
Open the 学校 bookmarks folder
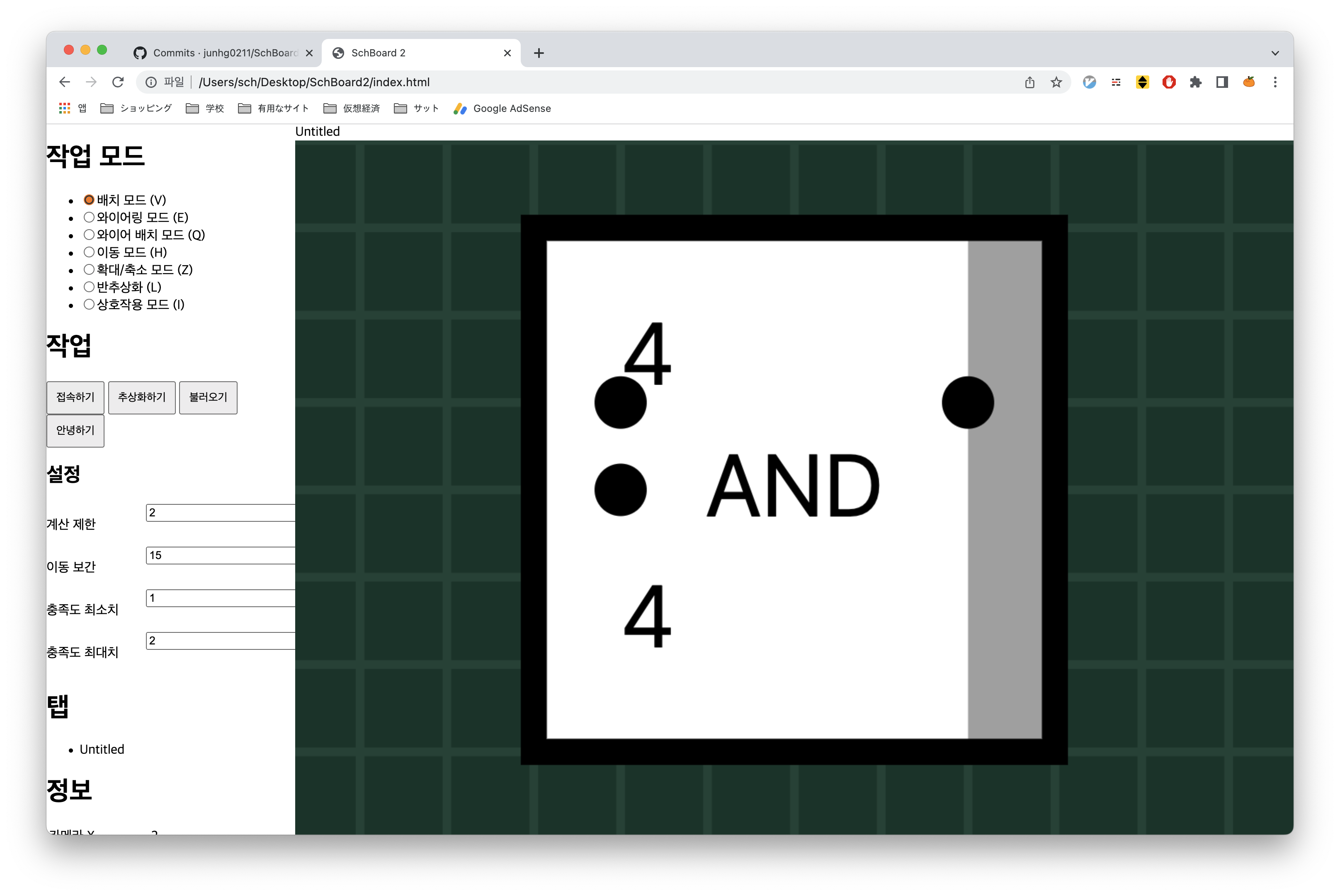[x=205, y=109]
